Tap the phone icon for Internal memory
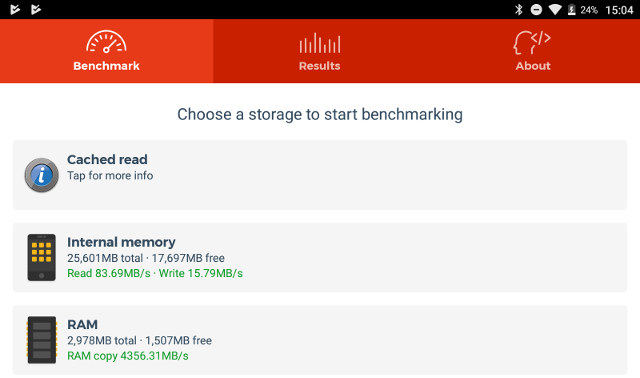This screenshot has width=640, height=378. [41, 257]
